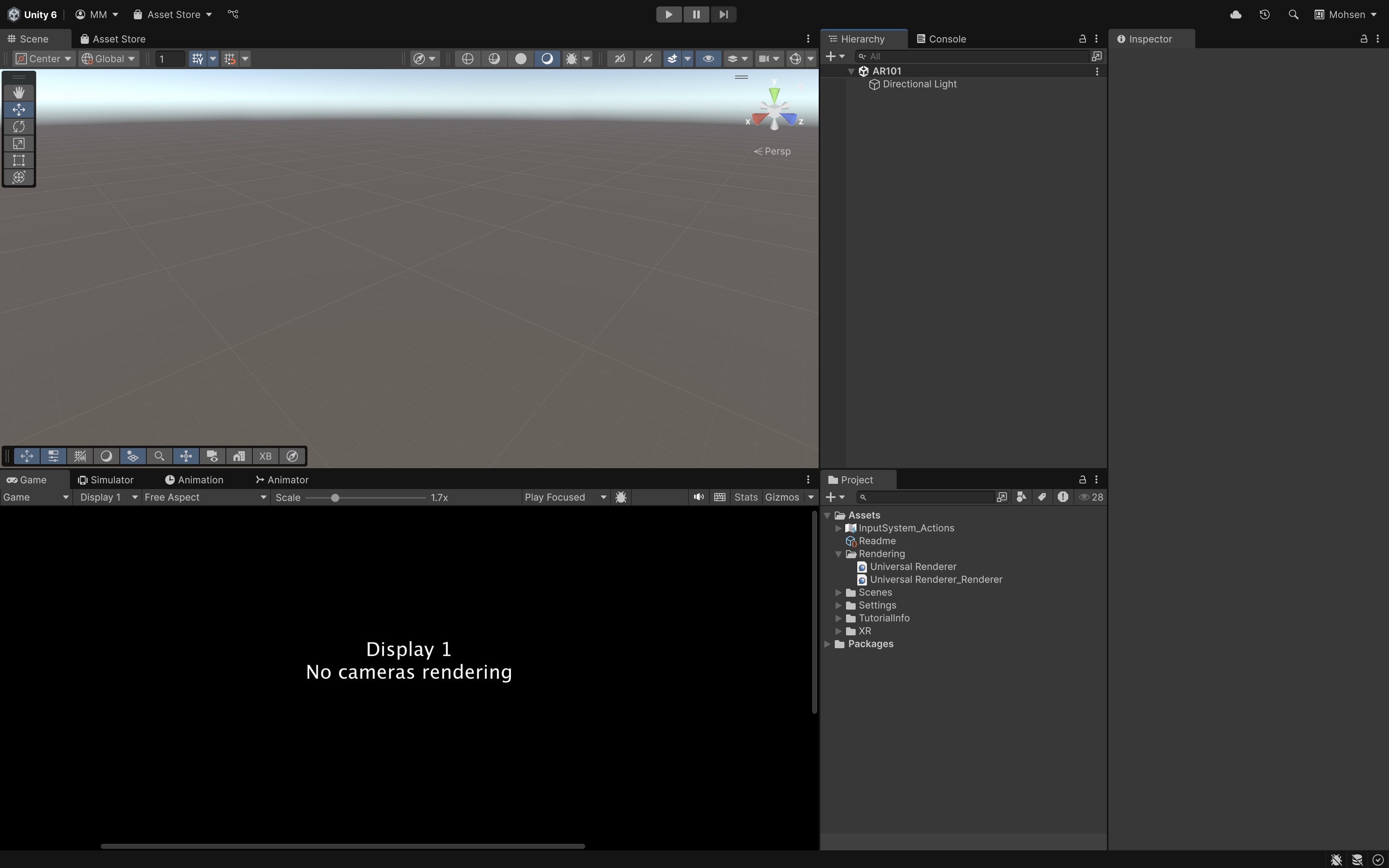
Task: Open the Undo History icon
Action: (x=1264, y=14)
